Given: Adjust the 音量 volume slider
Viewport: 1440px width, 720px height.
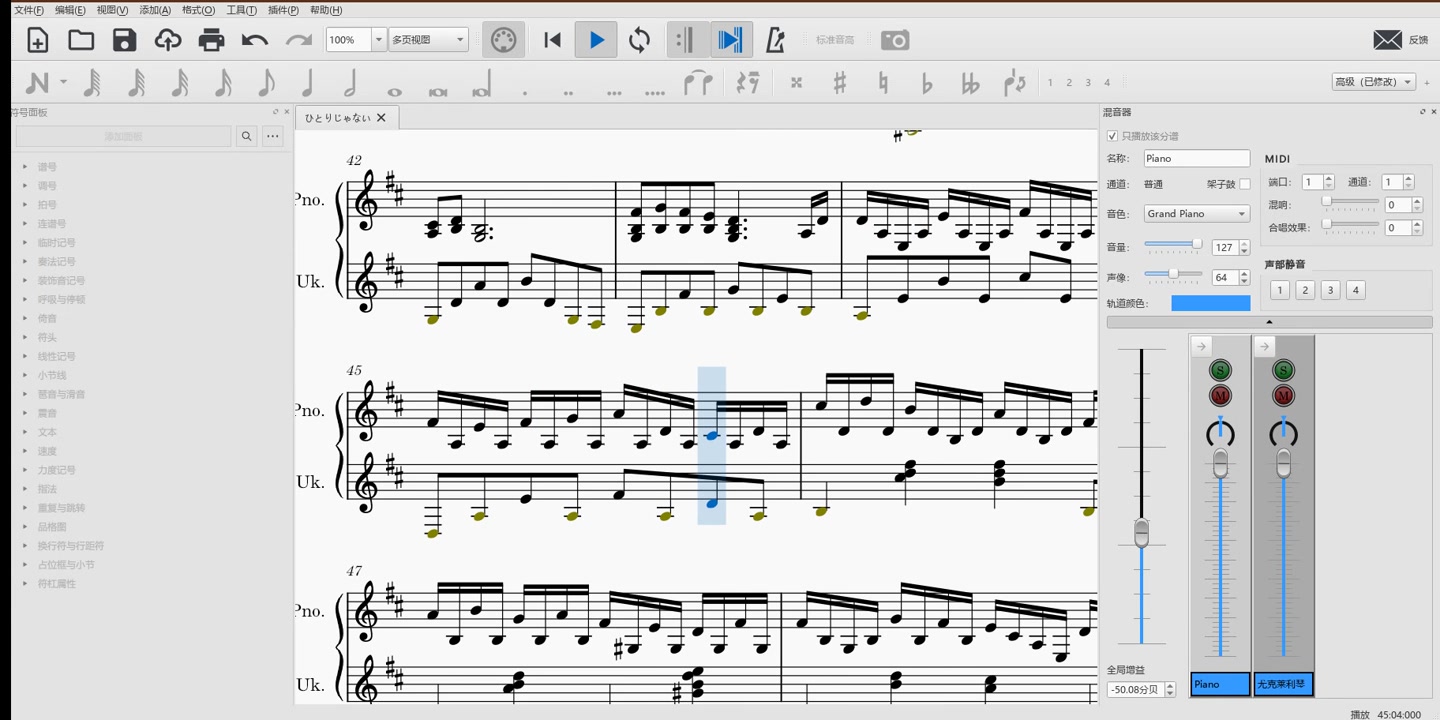Looking at the screenshot, I should point(1174,245).
